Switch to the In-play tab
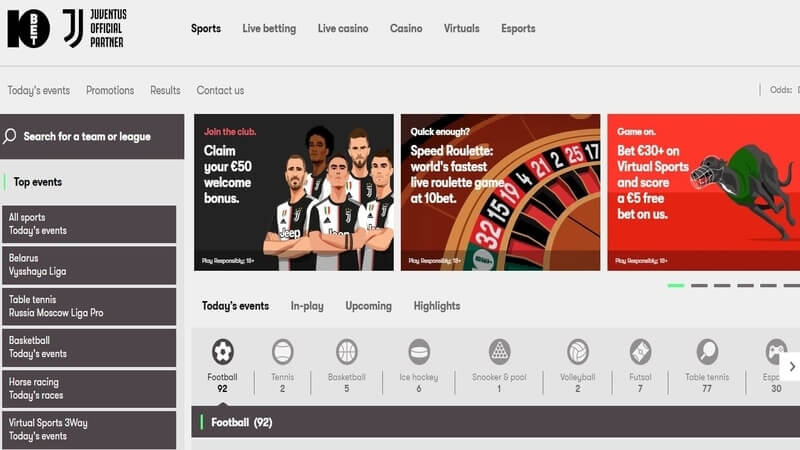The height and width of the screenshot is (450, 800). coord(307,306)
